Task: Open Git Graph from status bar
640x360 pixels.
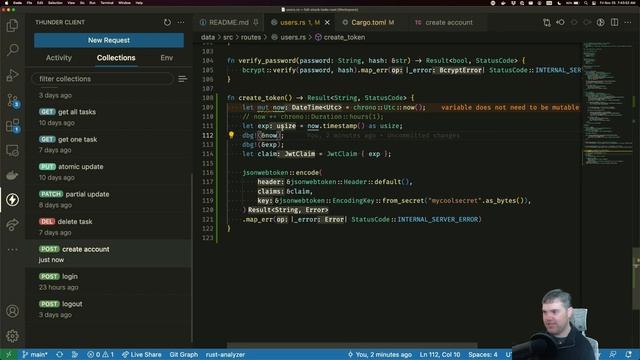Action: 184,355
